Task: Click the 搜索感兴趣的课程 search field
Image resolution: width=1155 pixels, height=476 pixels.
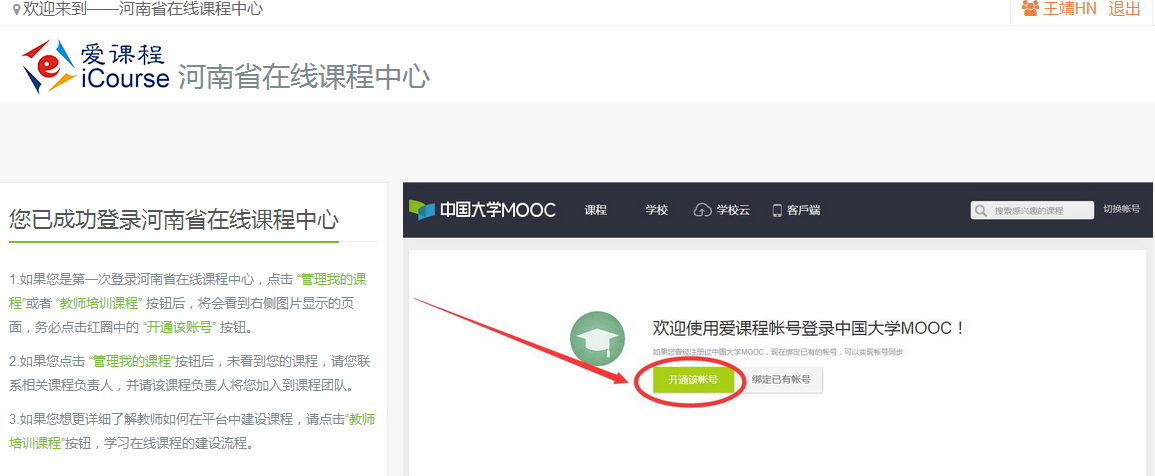Action: click(x=1033, y=210)
